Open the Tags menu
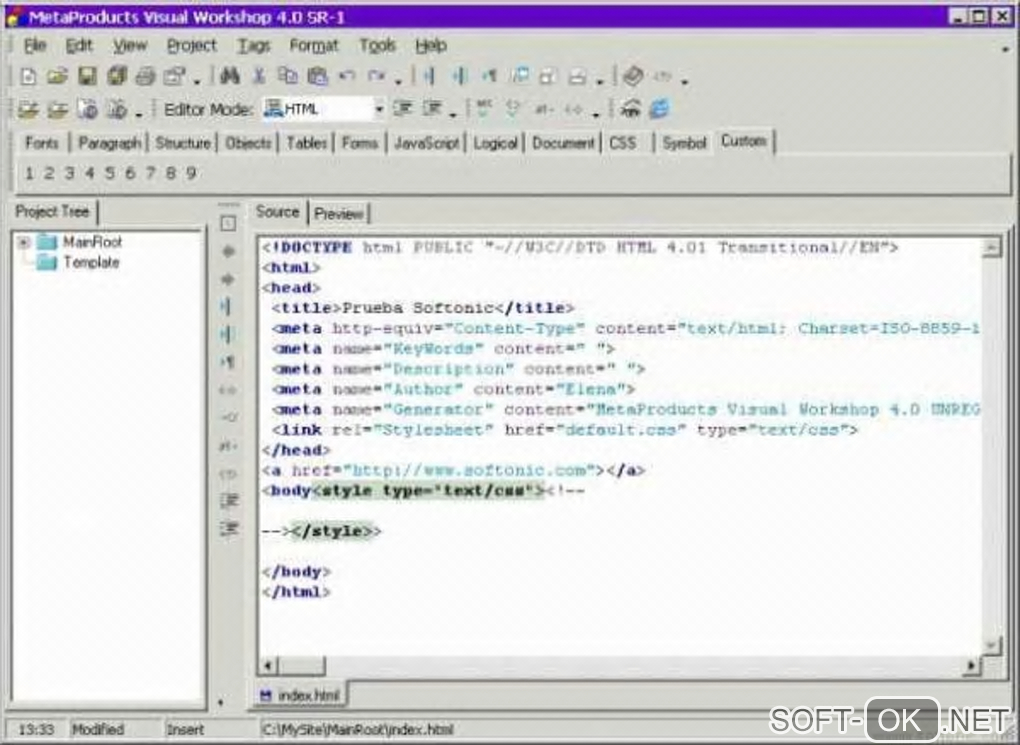Image resolution: width=1020 pixels, height=745 pixels. tap(254, 46)
